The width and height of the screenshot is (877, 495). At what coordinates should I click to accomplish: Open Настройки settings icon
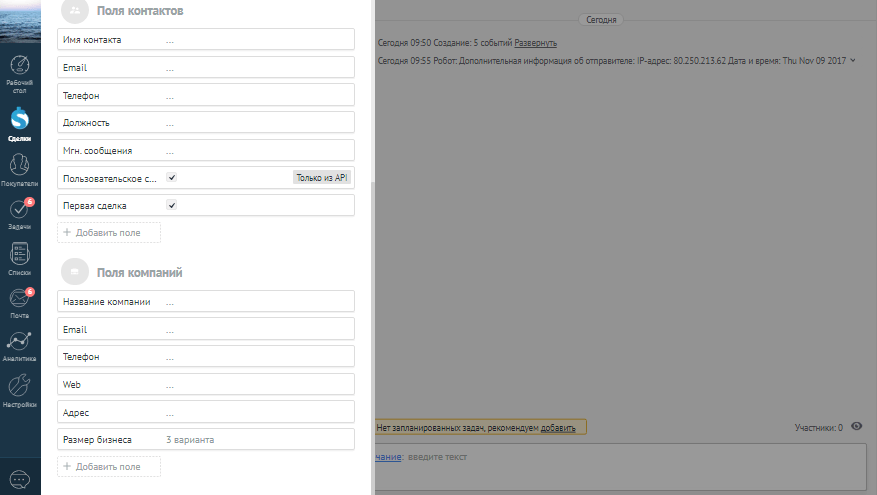(20, 389)
